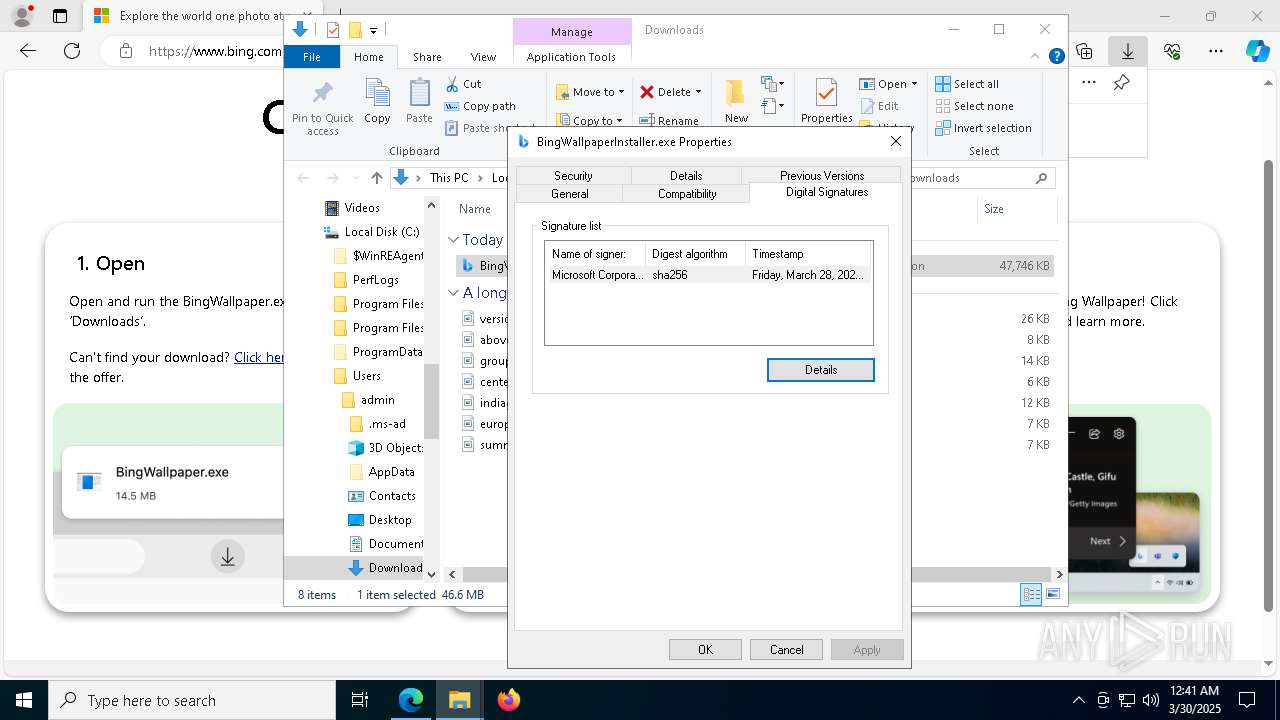
Task: Click OK in Properties dialog
Action: point(705,650)
